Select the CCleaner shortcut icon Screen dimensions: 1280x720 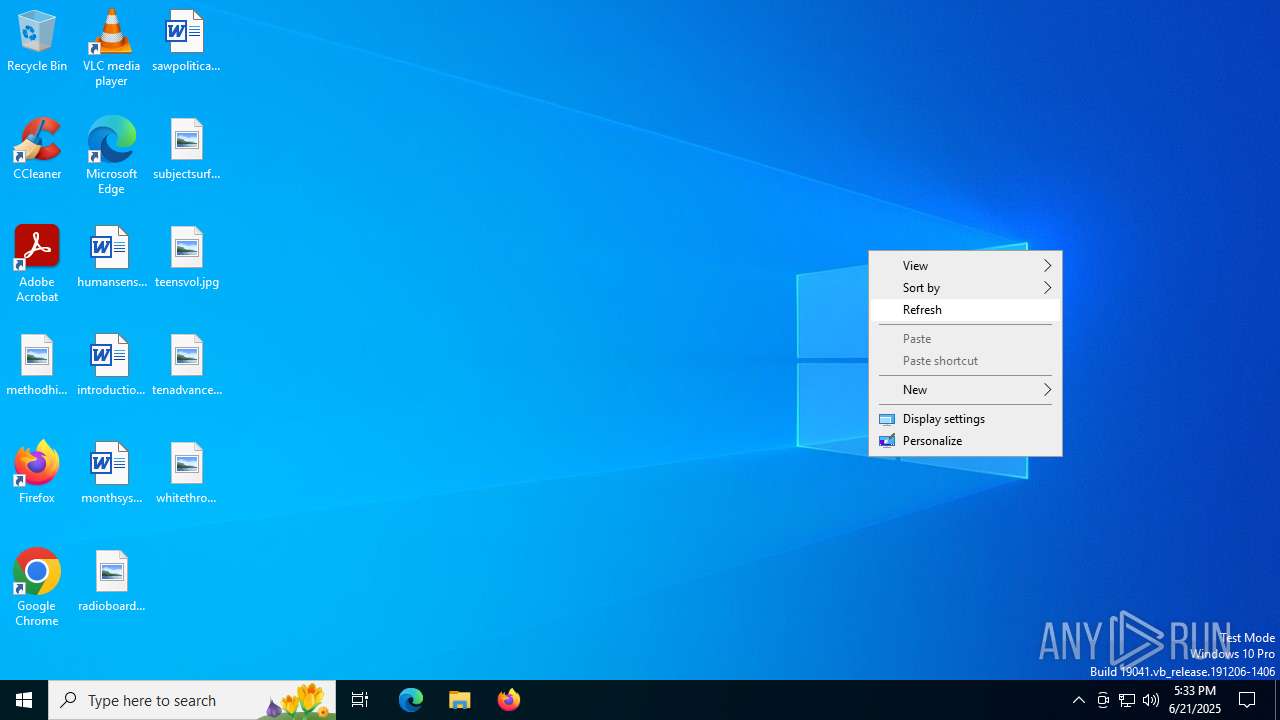(x=37, y=149)
